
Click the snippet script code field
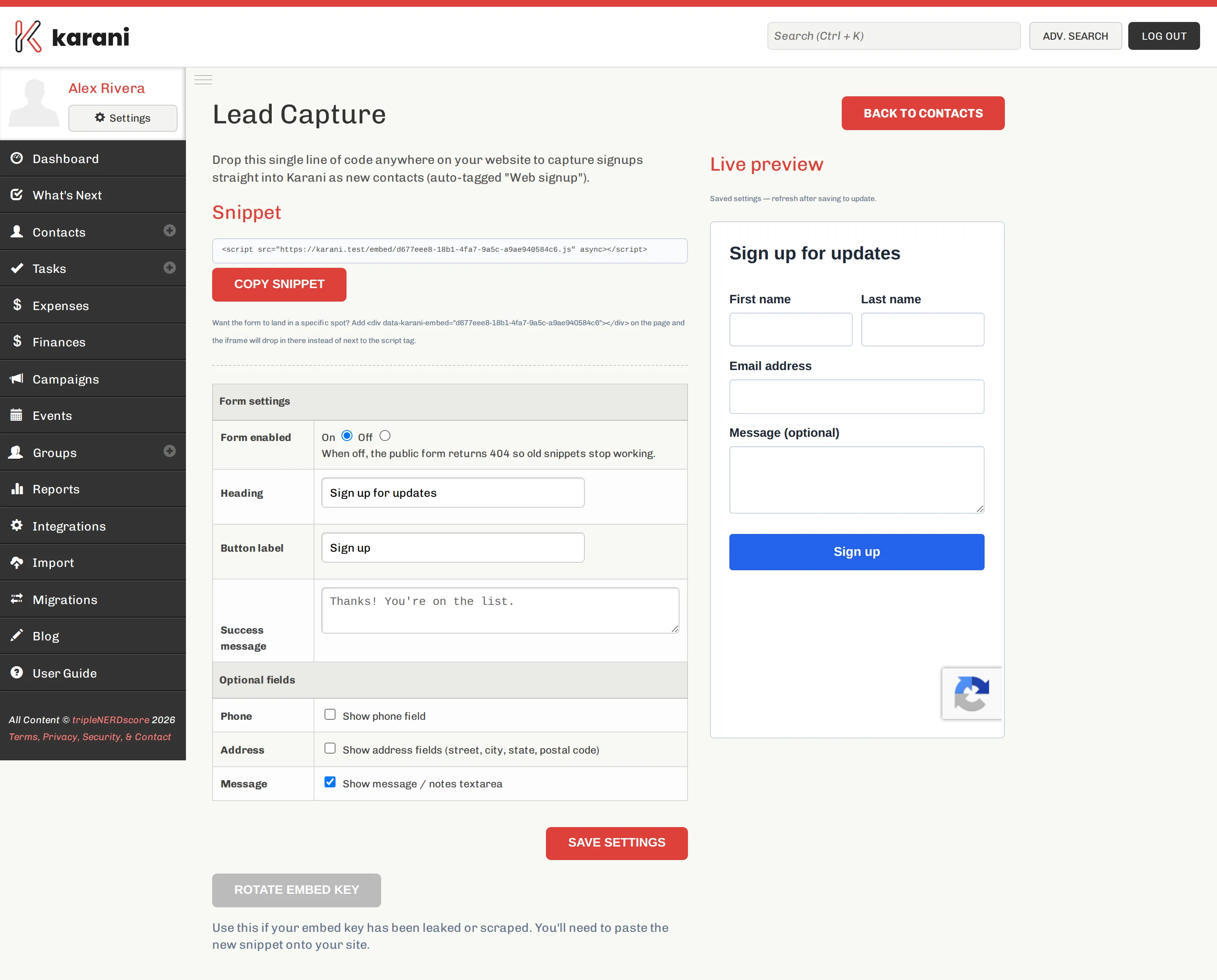[x=450, y=250]
